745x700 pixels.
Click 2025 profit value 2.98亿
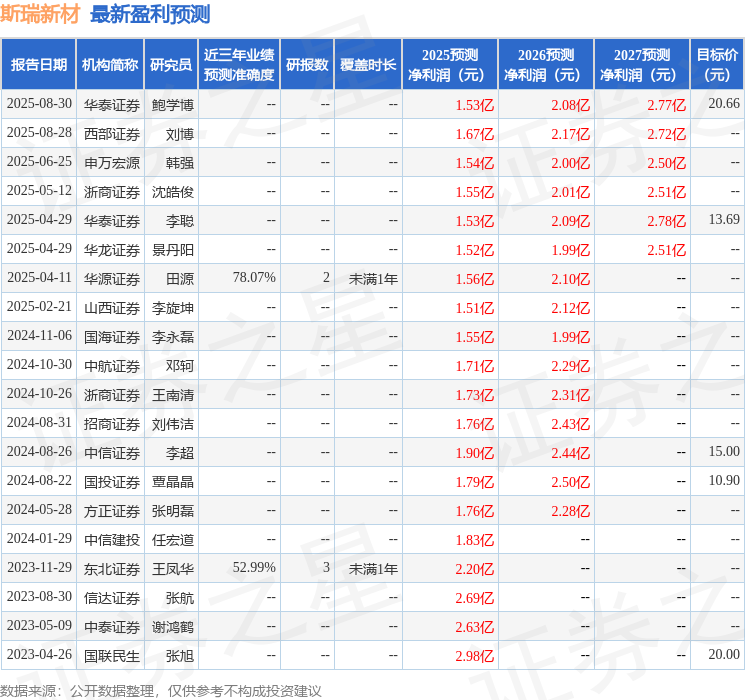click(475, 656)
